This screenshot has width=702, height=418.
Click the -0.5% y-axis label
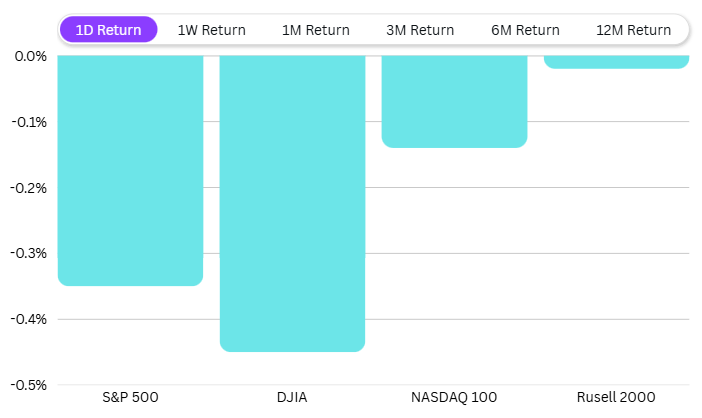(x=30, y=385)
